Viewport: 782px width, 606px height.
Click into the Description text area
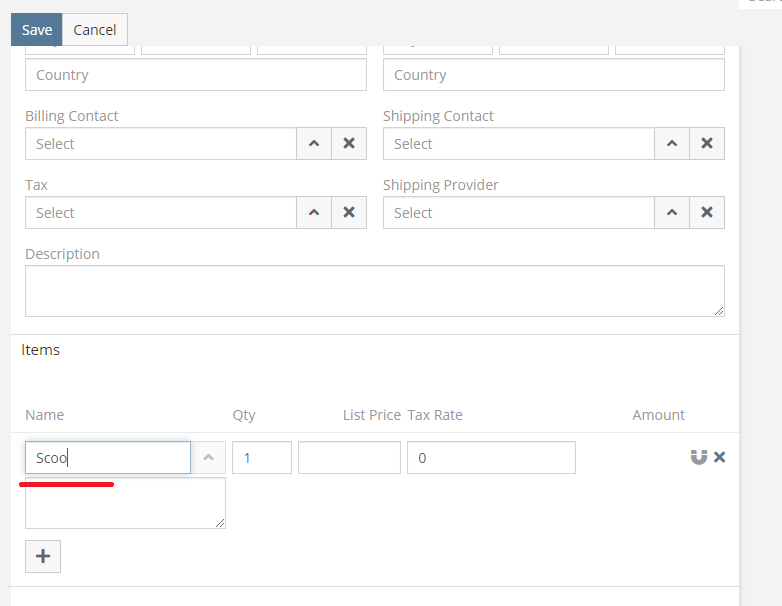[x=375, y=291]
